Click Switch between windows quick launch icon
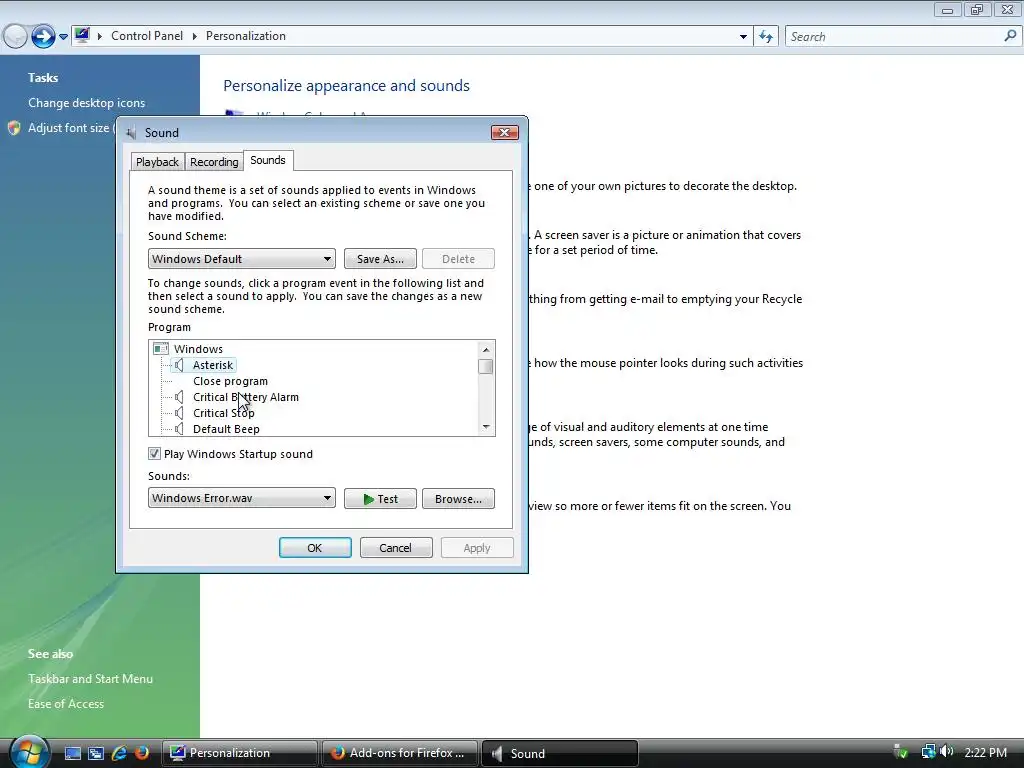 click(95, 753)
